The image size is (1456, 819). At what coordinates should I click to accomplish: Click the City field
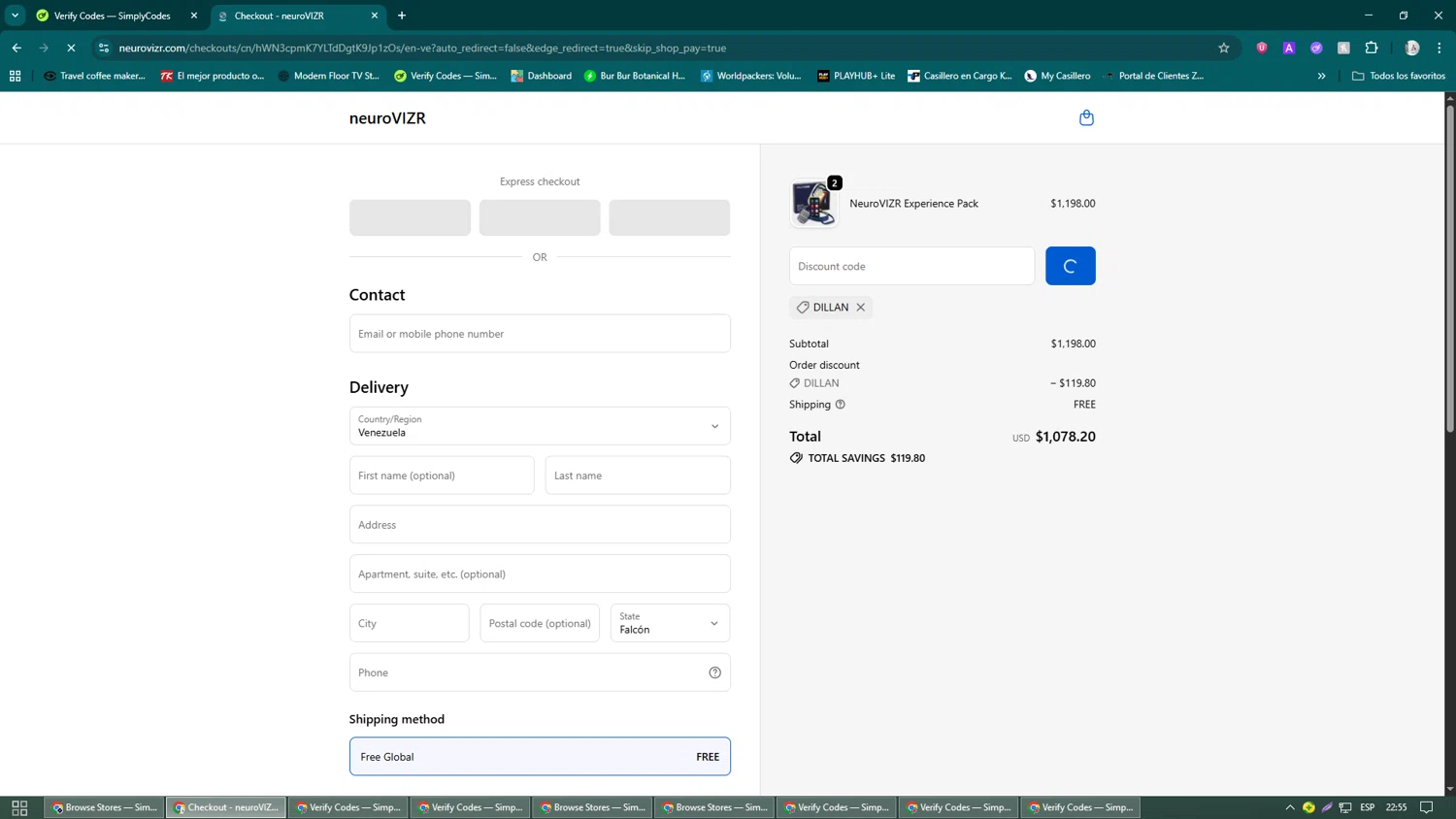[x=409, y=623]
